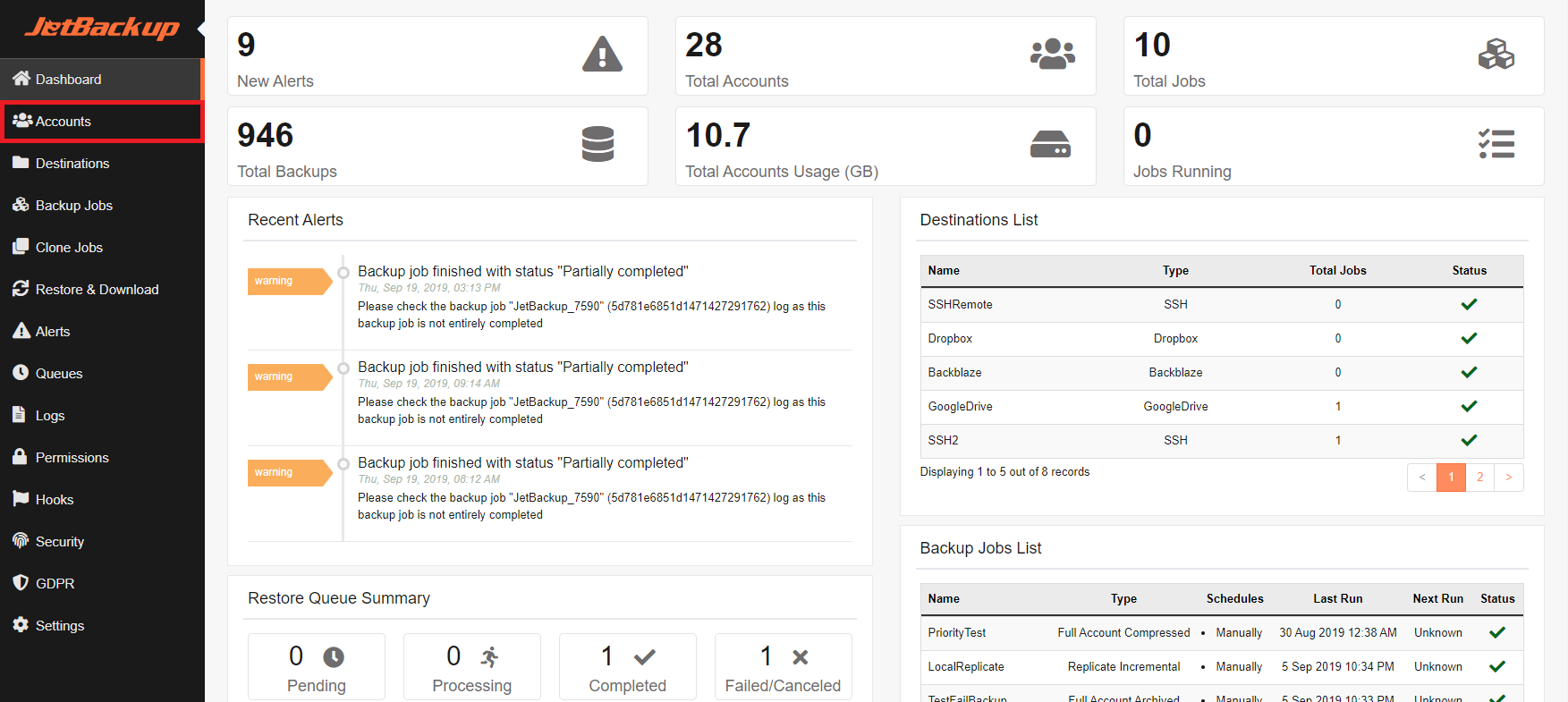The width and height of the screenshot is (1568, 702).
Task: Click previous page arrow in destinations pagination
Action: coord(1422,477)
